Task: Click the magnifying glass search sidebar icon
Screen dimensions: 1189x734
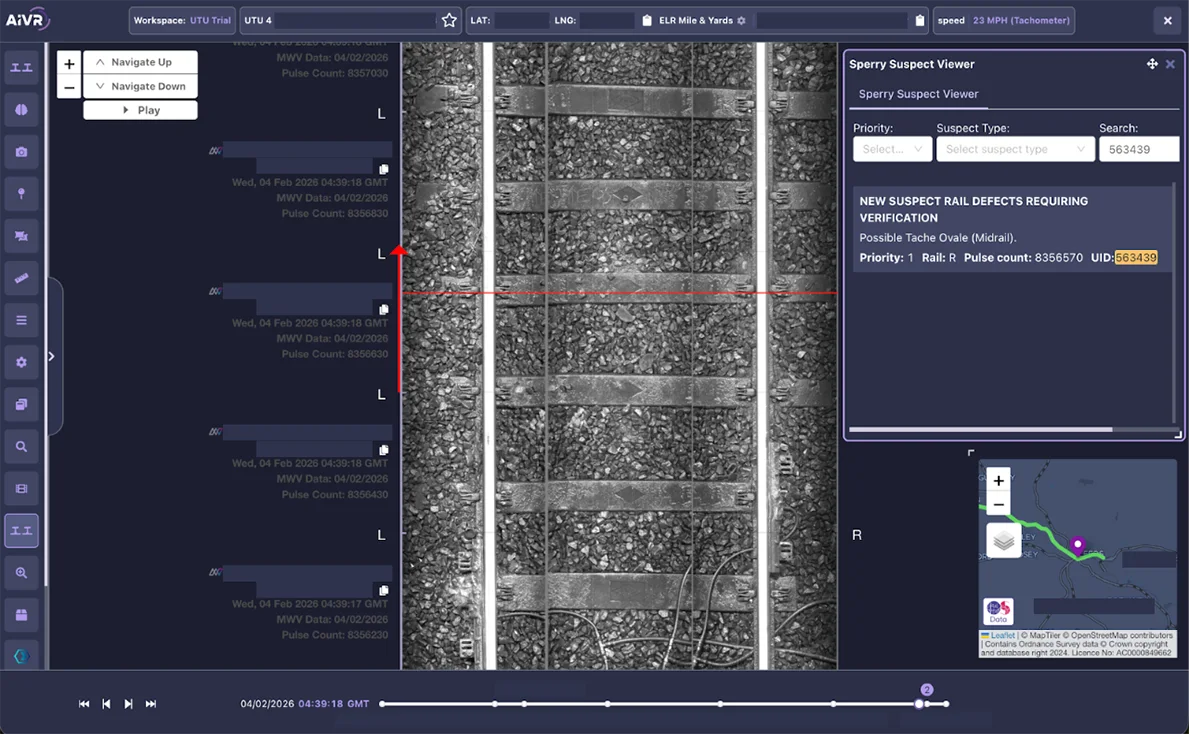Action: 21,447
